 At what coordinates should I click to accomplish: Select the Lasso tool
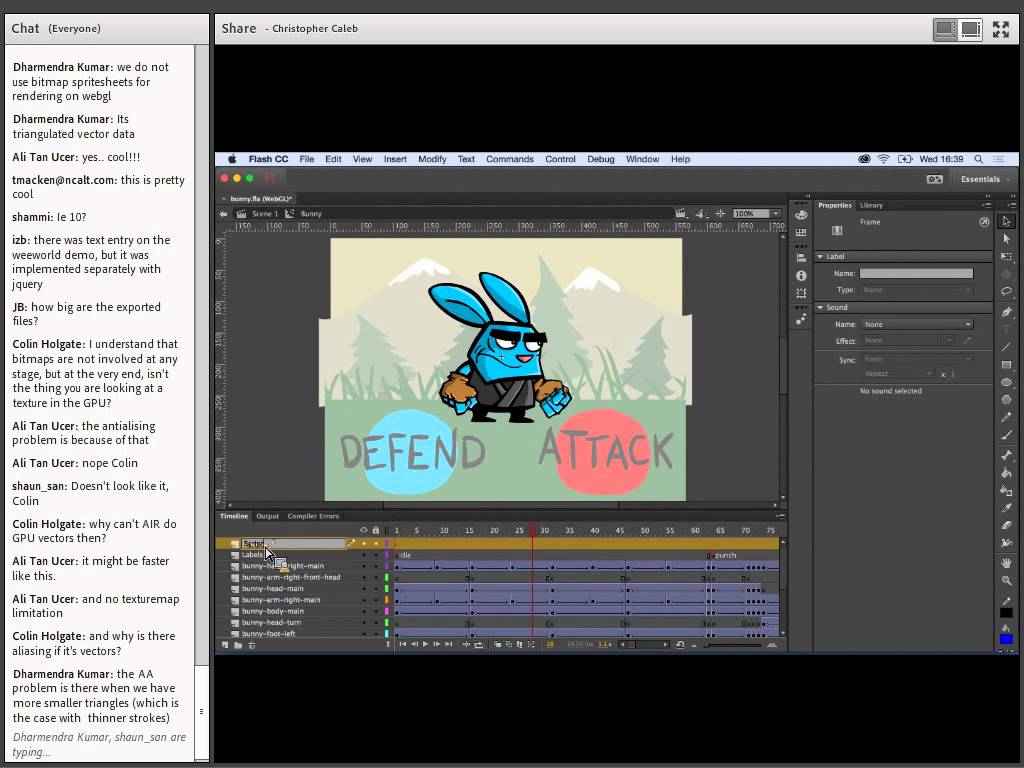1006,291
